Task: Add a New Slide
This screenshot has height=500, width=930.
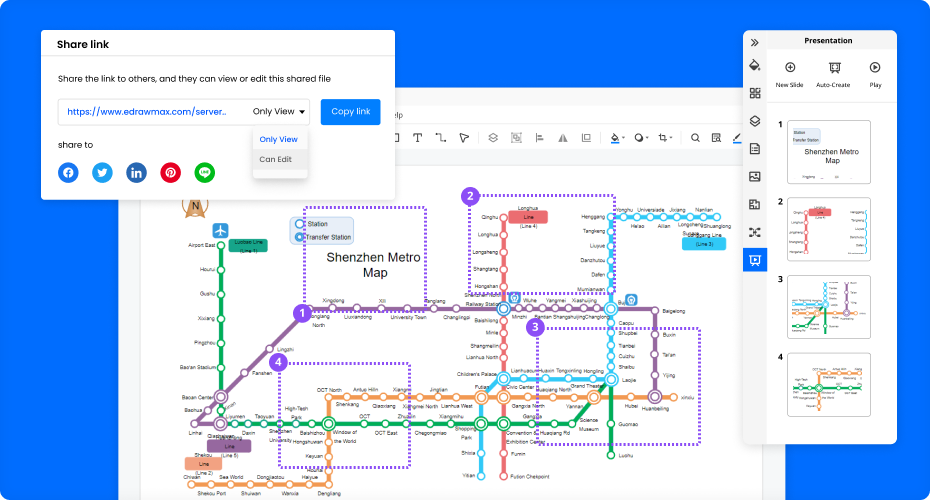Action: pyautogui.click(x=789, y=74)
